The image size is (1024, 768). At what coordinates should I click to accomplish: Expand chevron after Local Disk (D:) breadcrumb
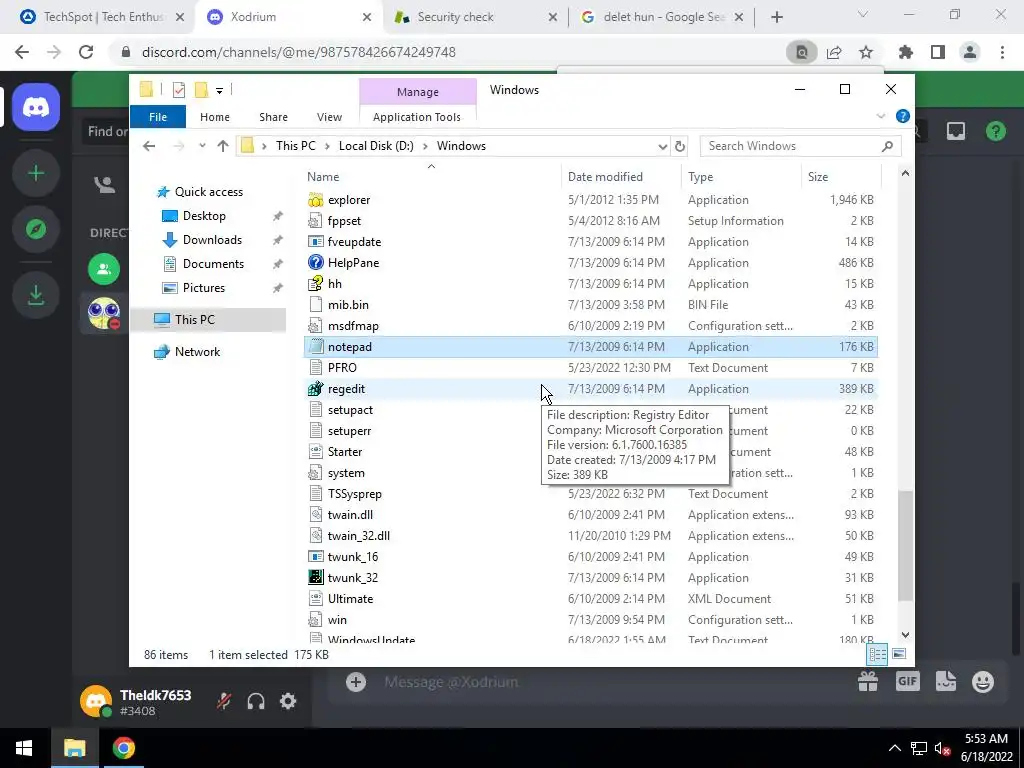pyautogui.click(x=425, y=146)
